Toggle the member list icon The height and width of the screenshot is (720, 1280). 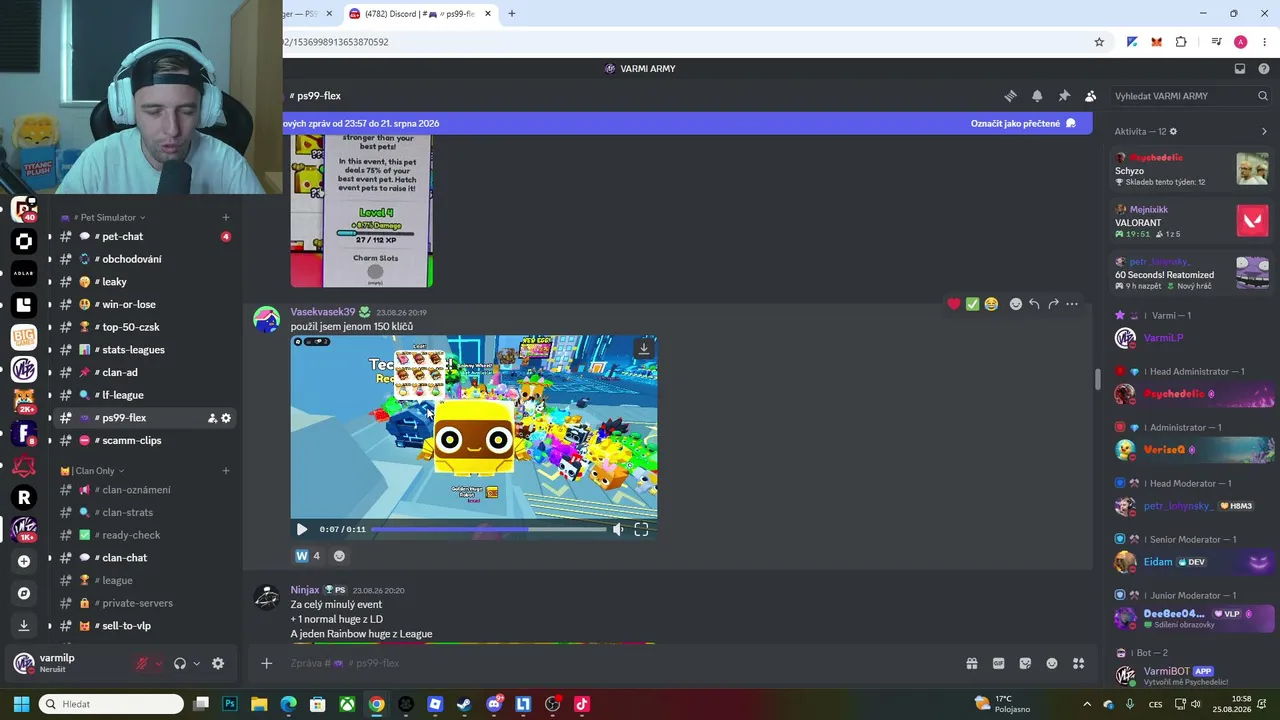[1090, 96]
